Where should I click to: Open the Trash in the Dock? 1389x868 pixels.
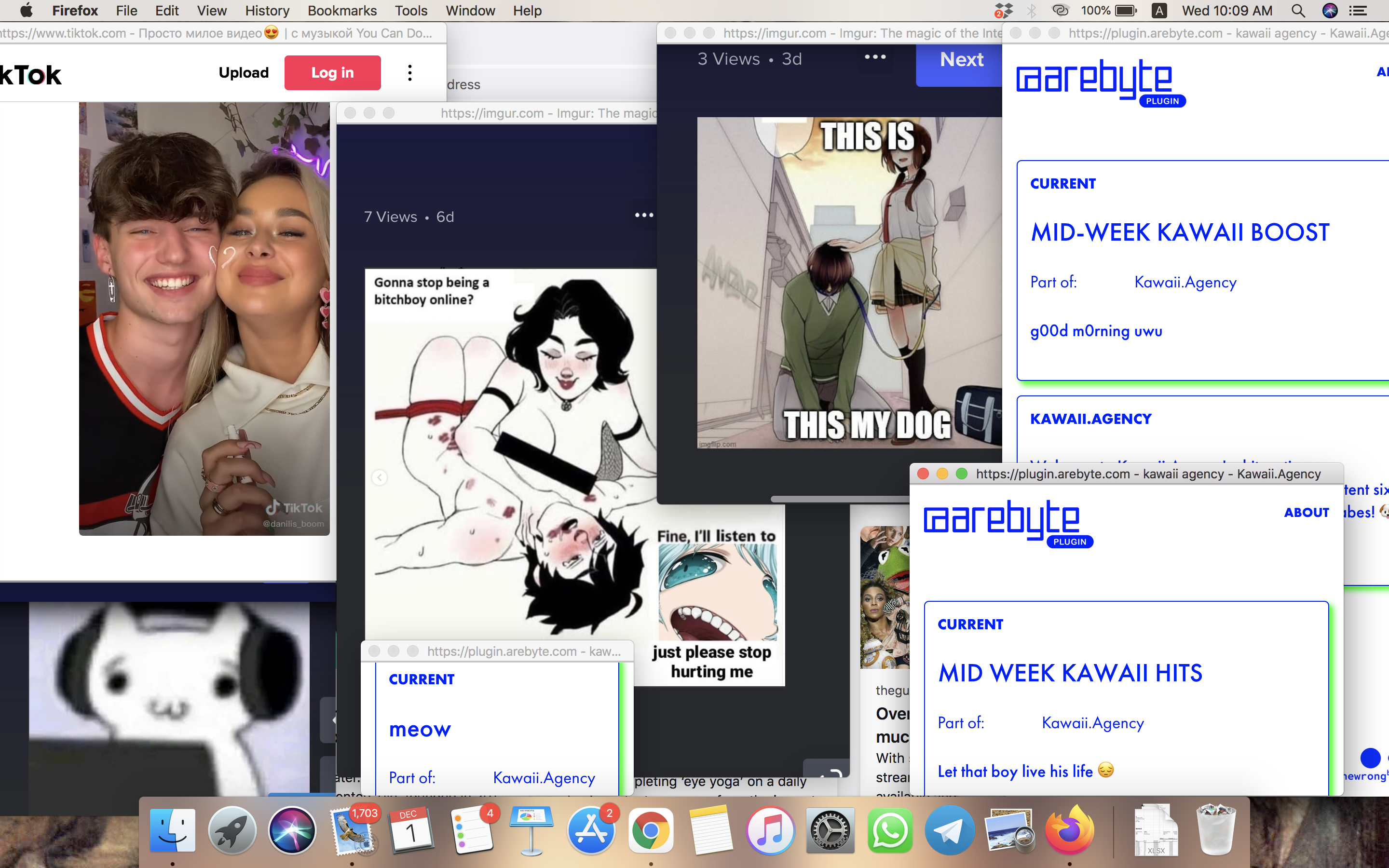point(1216,830)
